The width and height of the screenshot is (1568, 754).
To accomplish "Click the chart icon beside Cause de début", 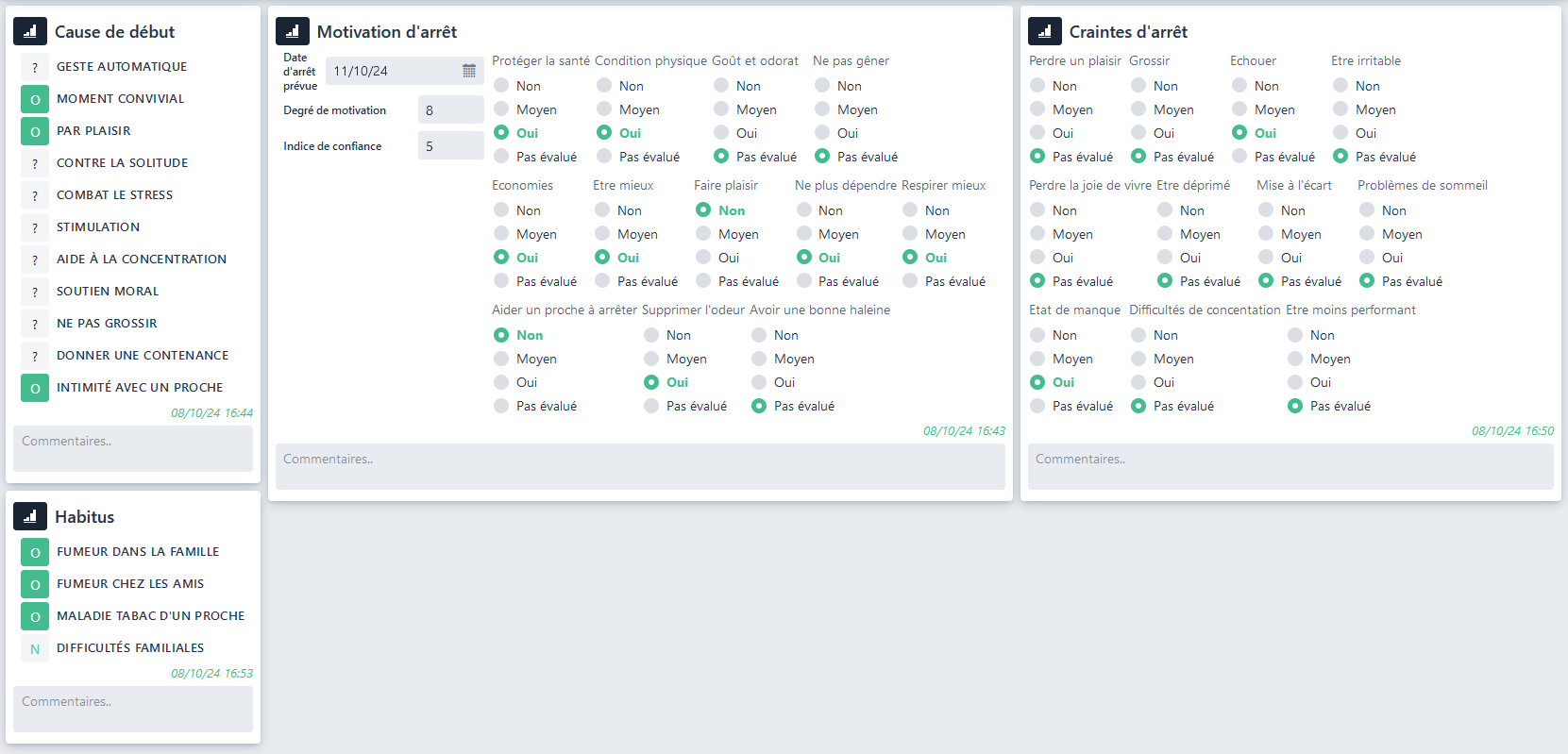I will coord(29,31).
